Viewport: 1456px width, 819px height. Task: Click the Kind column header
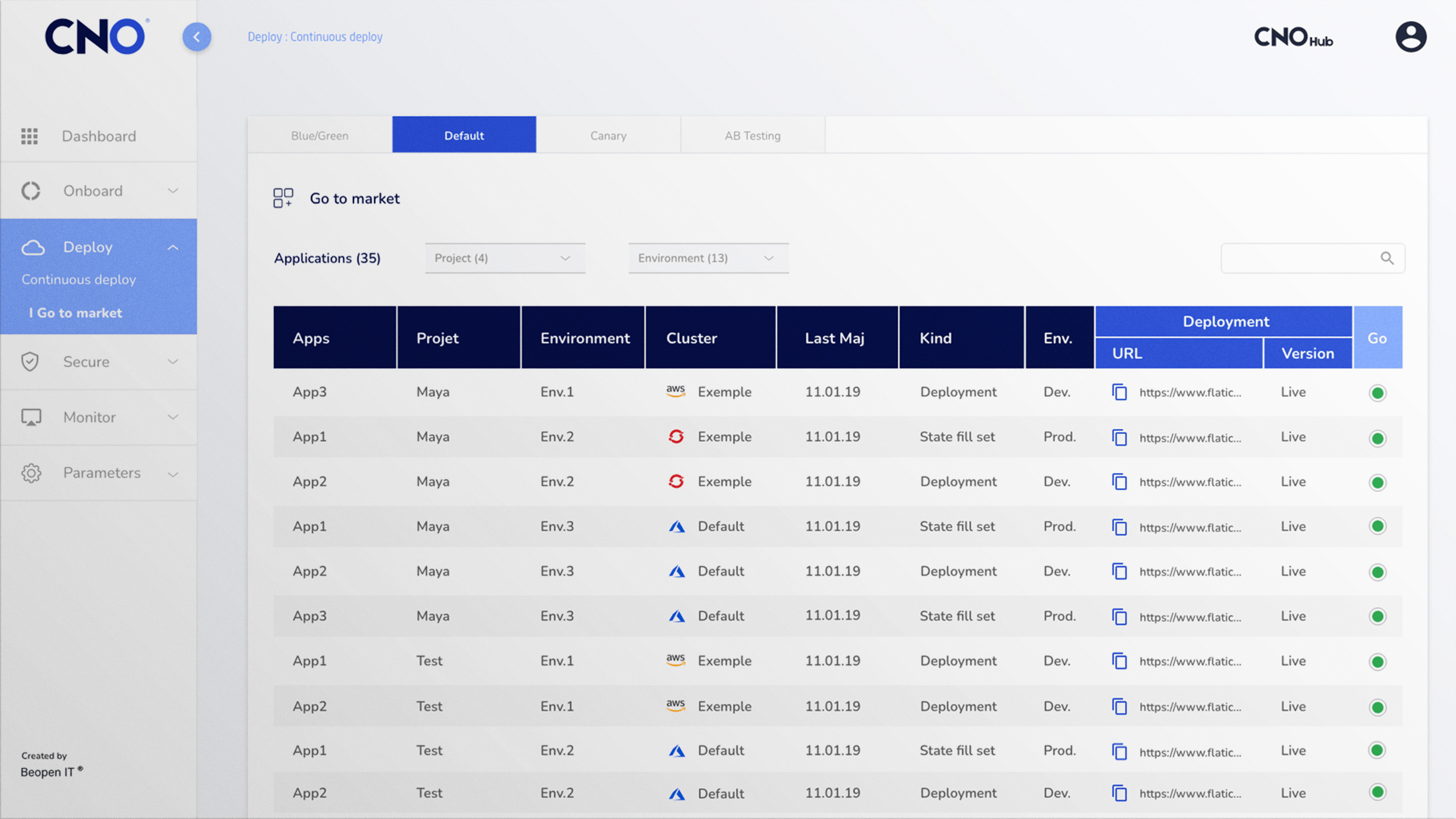coord(962,337)
